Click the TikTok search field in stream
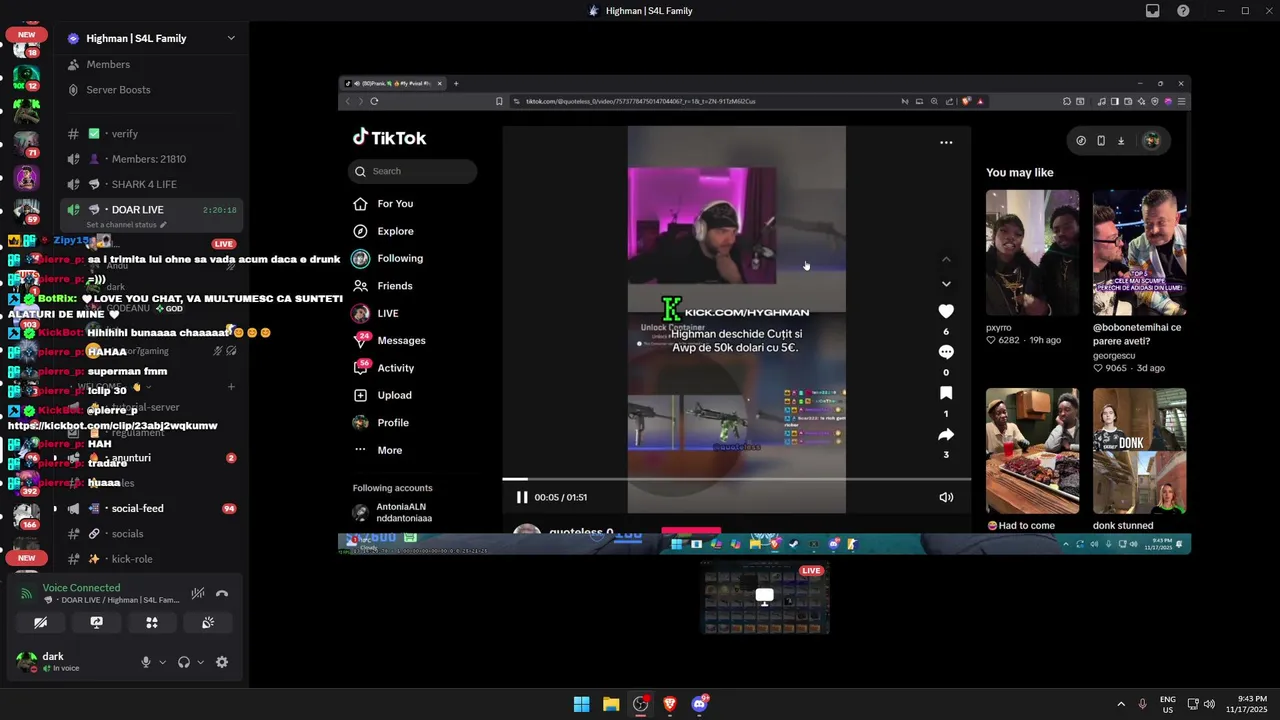Image resolution: width=1280 pixels, height=720 pixels. click(x=413, y=171)
